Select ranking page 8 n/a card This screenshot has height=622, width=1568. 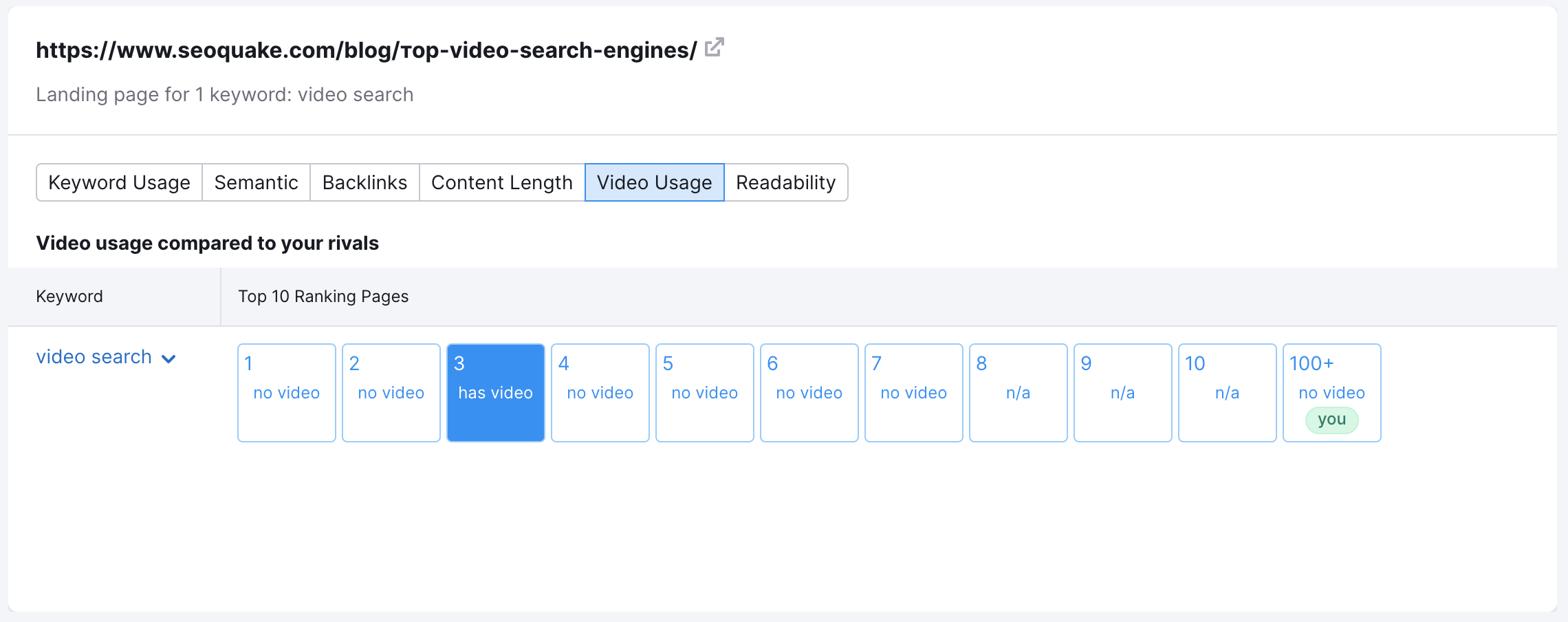click(x=1019, y=392)
